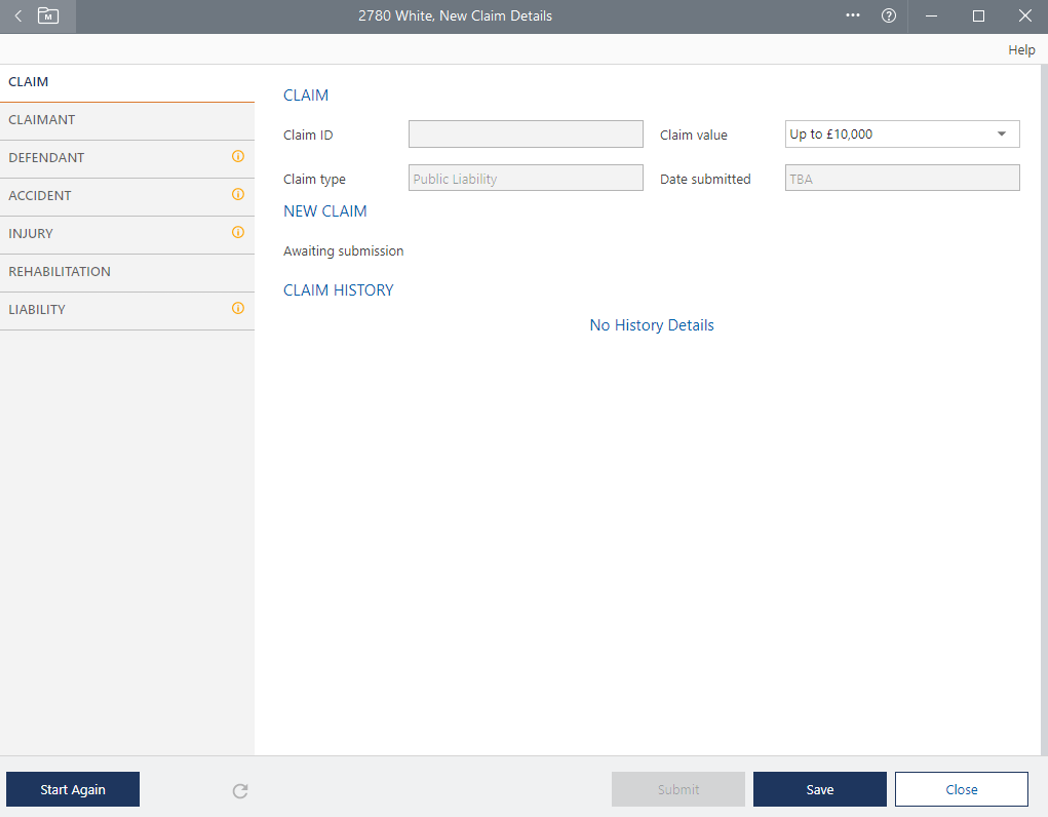This screenshot has height=817, width=1048.
Task: Click the refresh icon in bottom bar
Action: (x=240, y=791)
